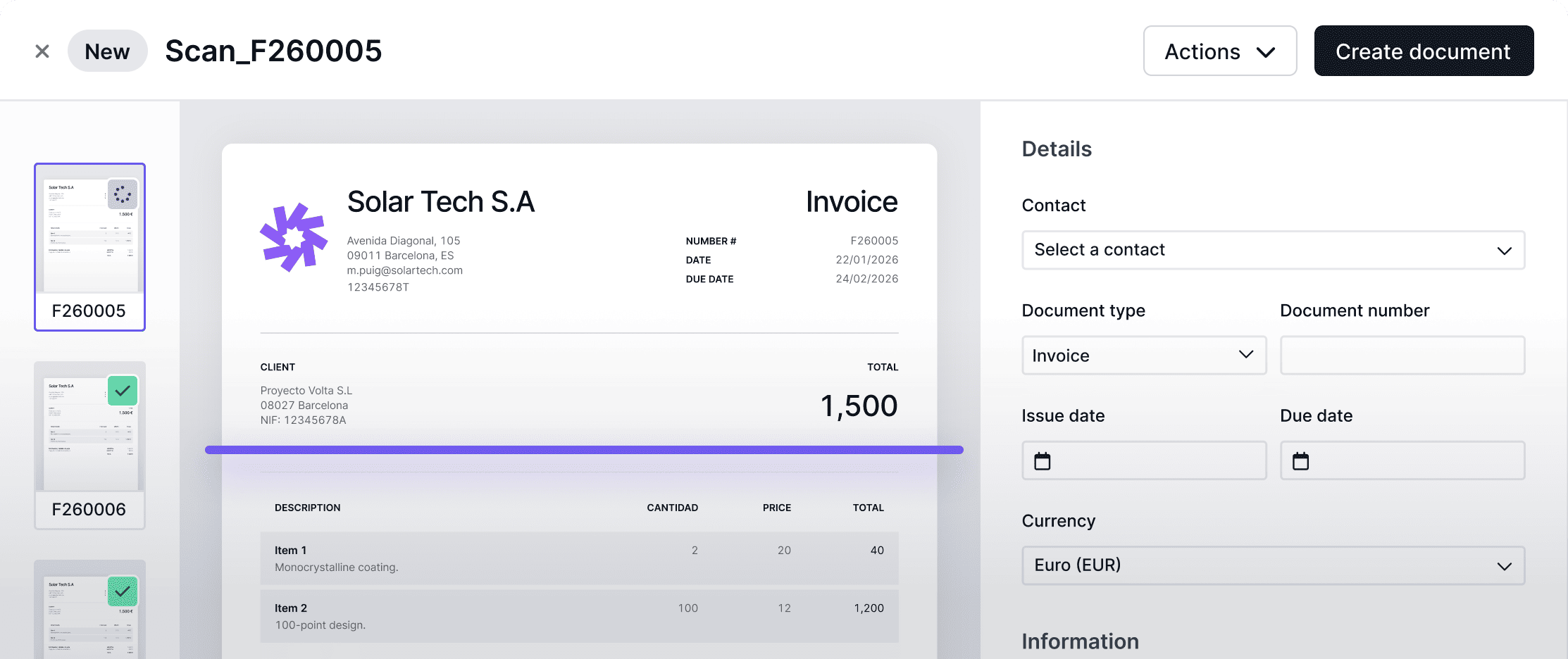Click the Solar Tech S.A heading

(x=441, y=202)
